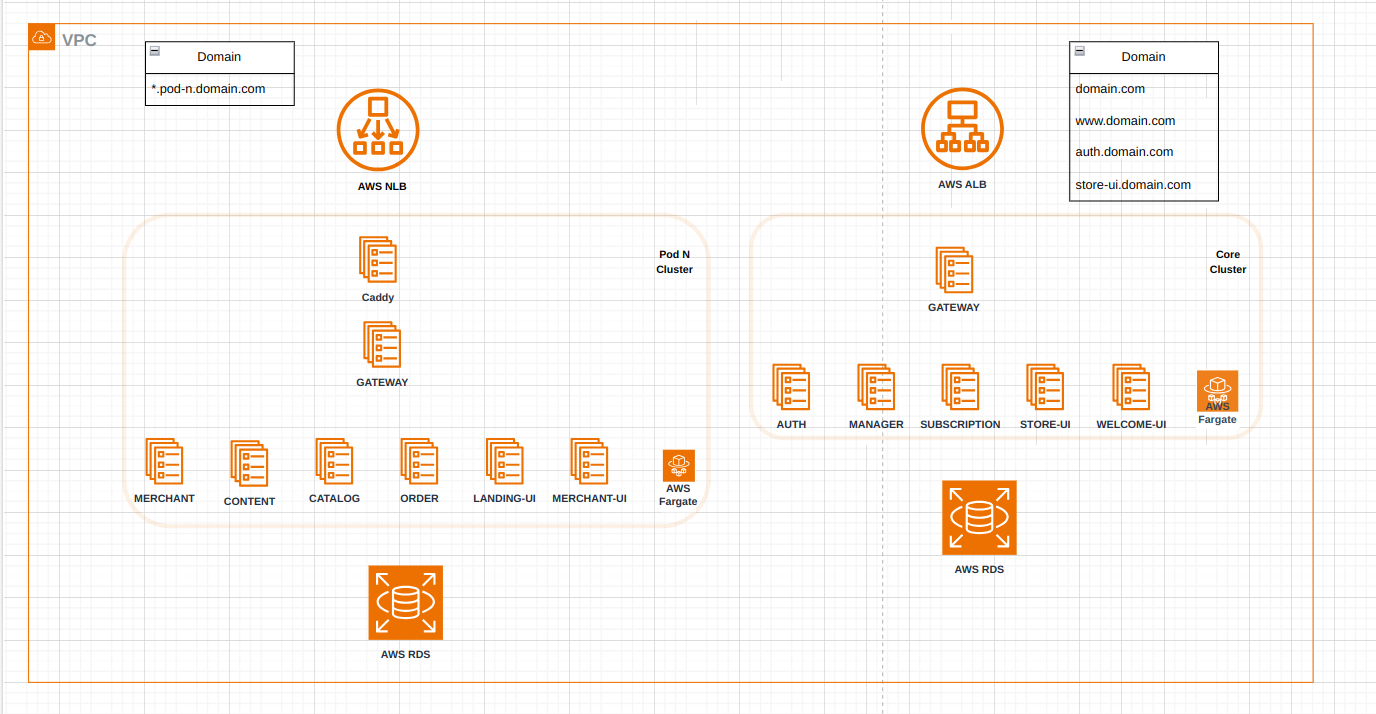Click the AWS Fargate icon in Pod N Cluster

coord(678,465)
